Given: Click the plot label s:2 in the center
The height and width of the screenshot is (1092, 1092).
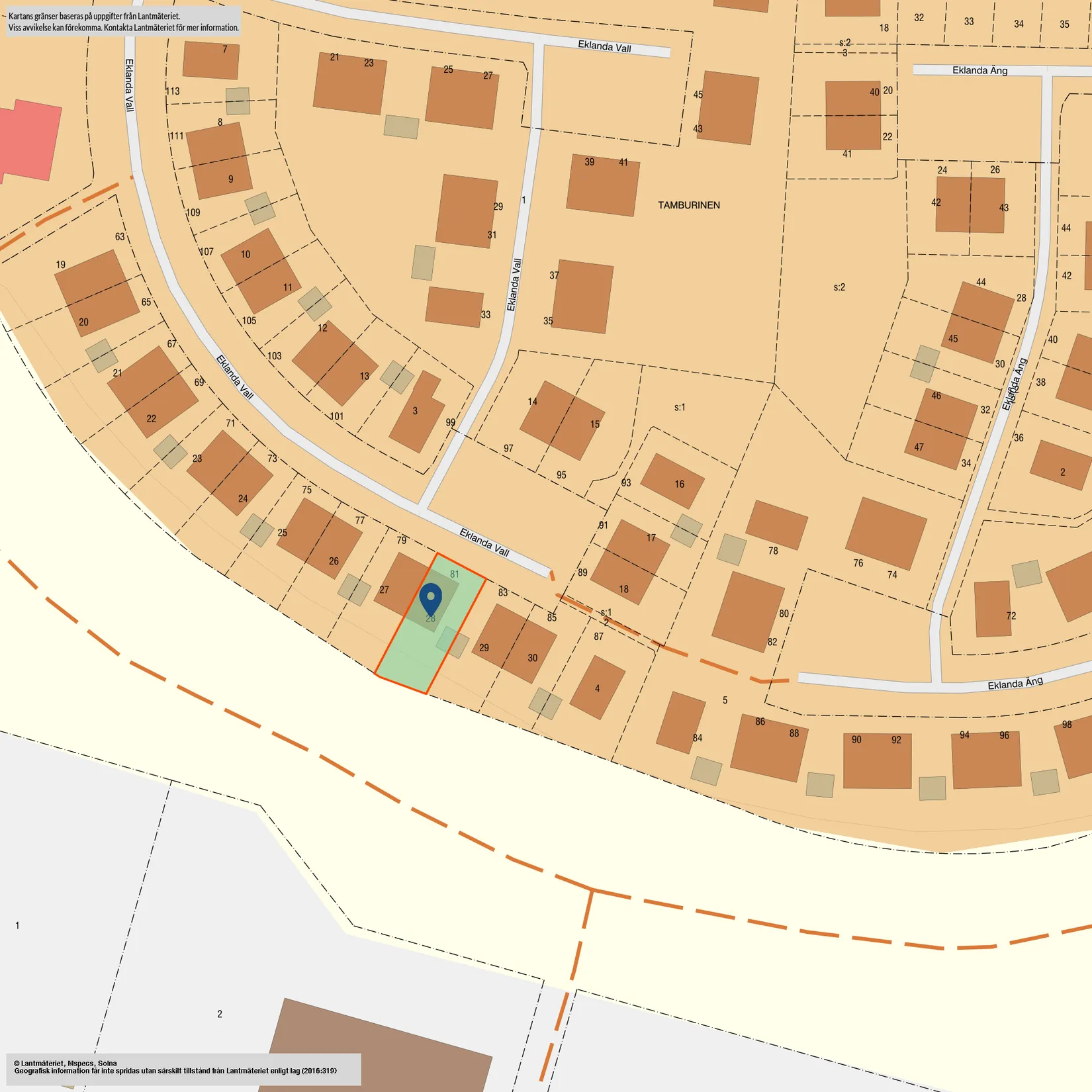Looking at the screenshot, I should 839,287.
